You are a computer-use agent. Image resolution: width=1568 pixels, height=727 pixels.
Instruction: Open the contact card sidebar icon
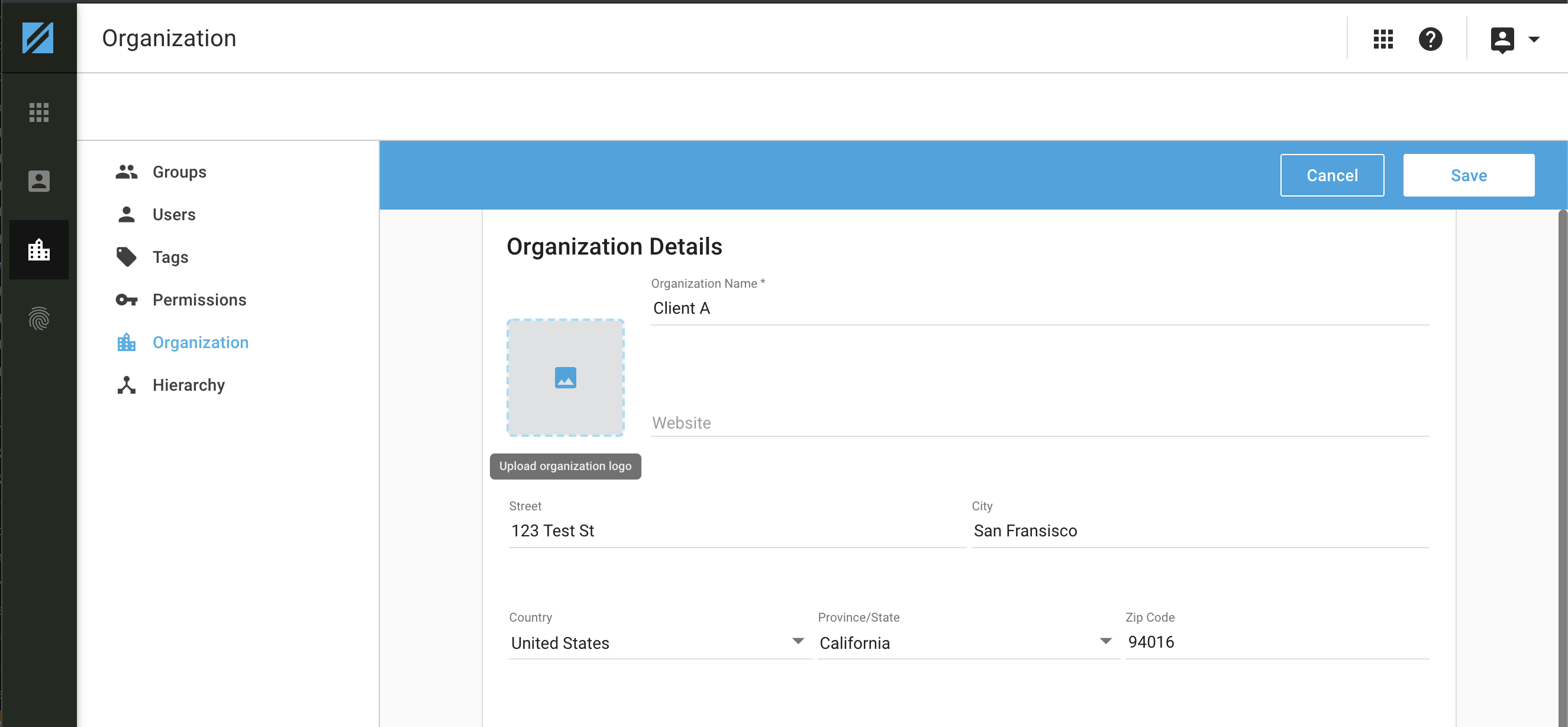[39, 181]
